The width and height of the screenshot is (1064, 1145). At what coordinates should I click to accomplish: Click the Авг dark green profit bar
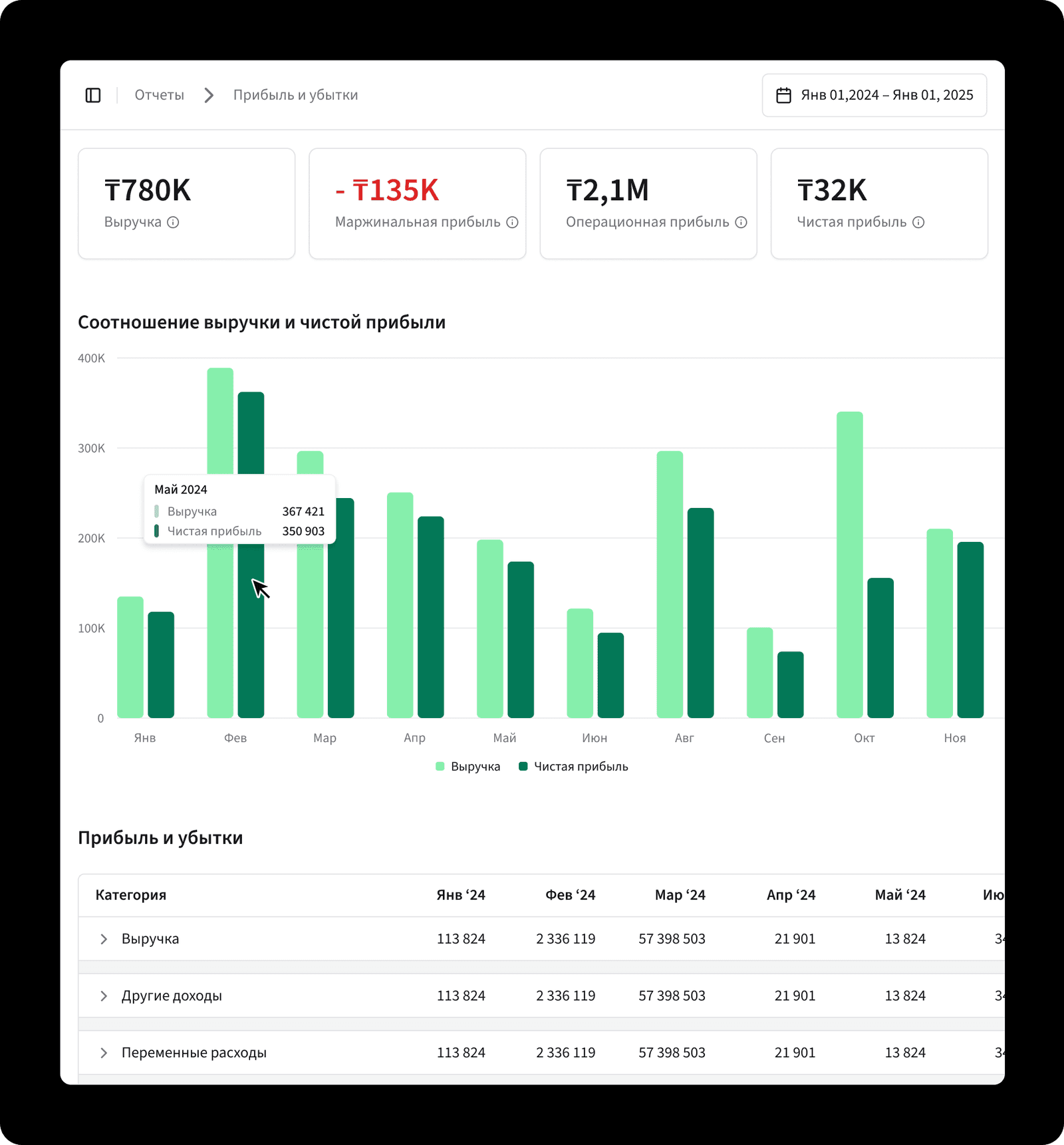(x=700, y=612)
